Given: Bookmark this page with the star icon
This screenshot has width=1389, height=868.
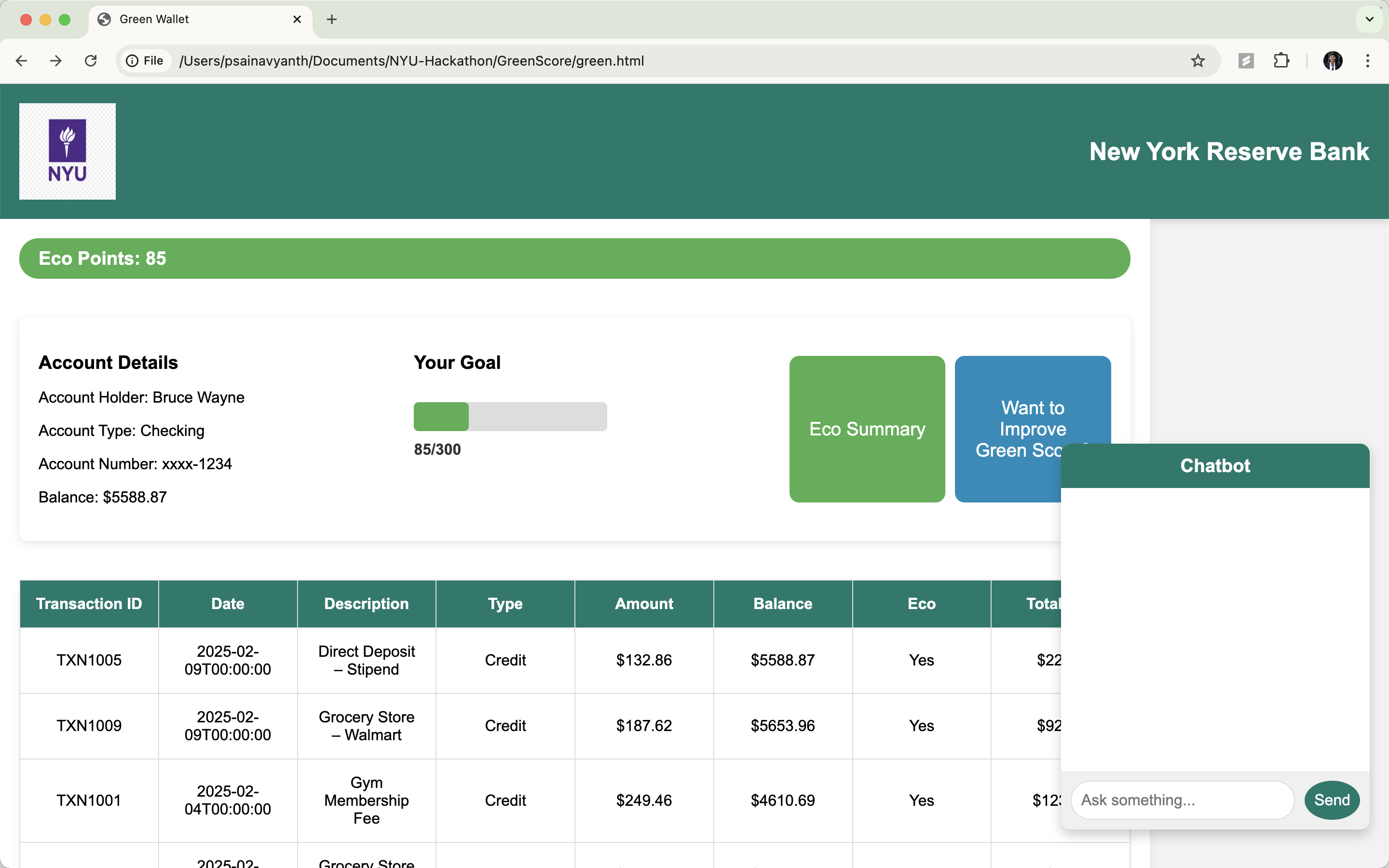Looking at the screenshot, I should pyautogui.click(x=1198, y=61).
